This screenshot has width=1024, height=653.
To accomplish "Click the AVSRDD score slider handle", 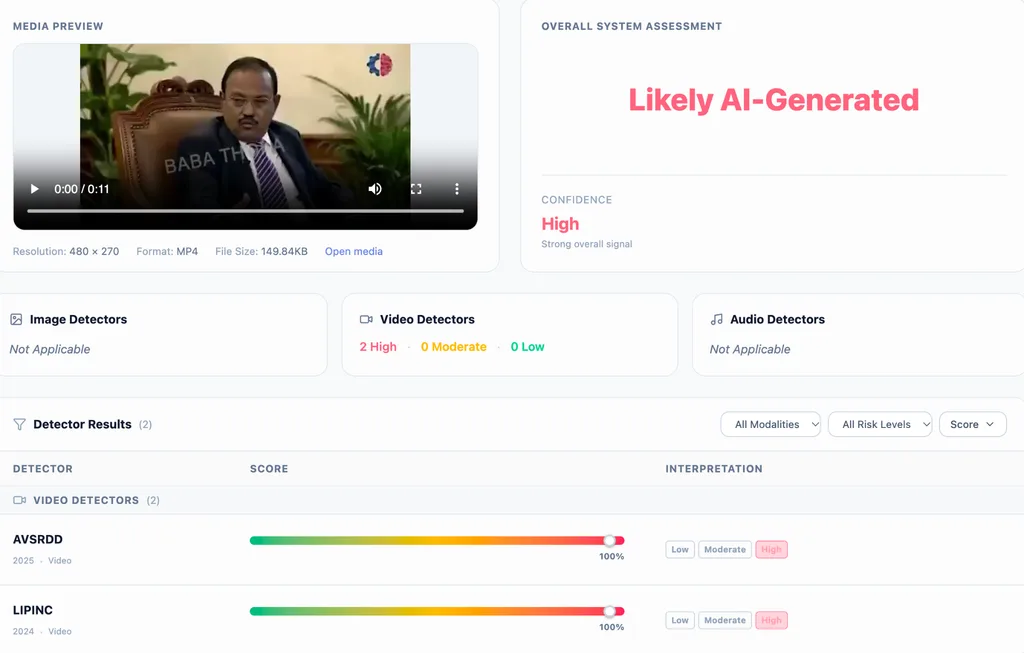I will pyautogui.click(x=609, y=540).
